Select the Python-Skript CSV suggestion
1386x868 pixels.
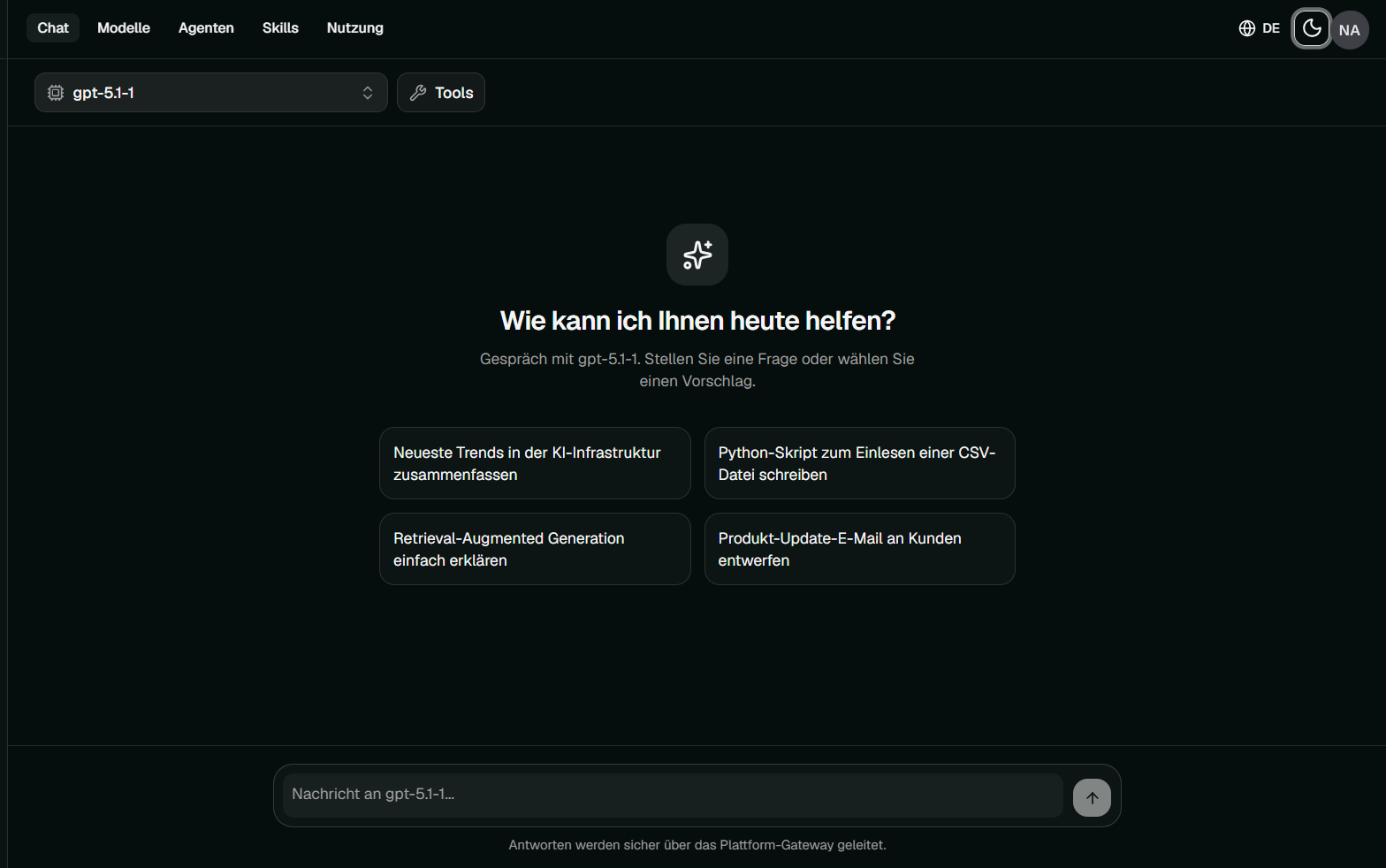(x=859, y=463)
